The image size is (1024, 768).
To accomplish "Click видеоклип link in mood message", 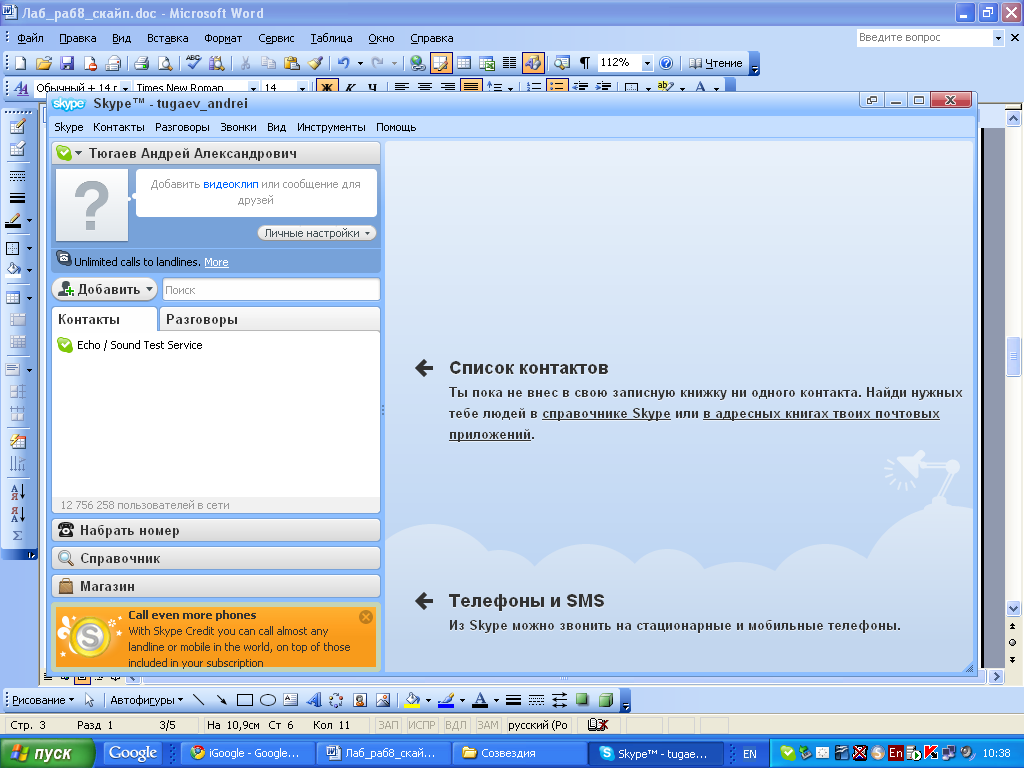I will tap(231, 184).
